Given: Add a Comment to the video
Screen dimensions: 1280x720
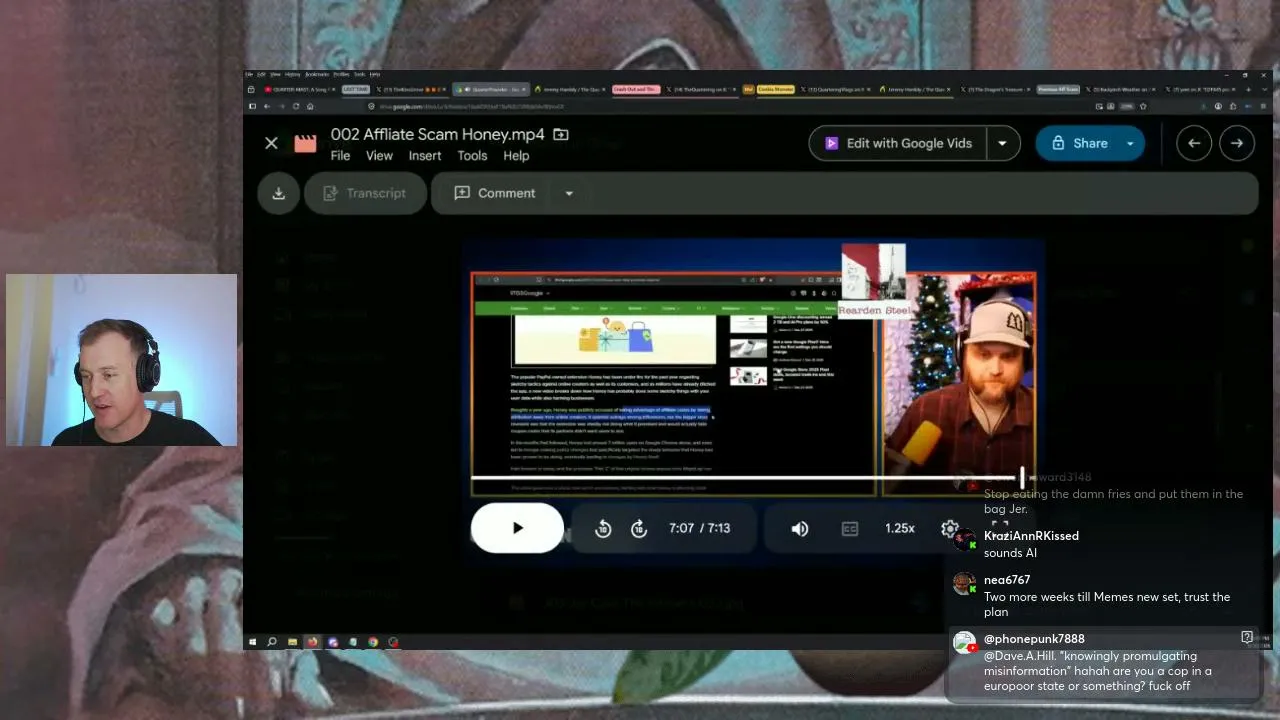Looking at the screenshot, I should click(495, 193).
